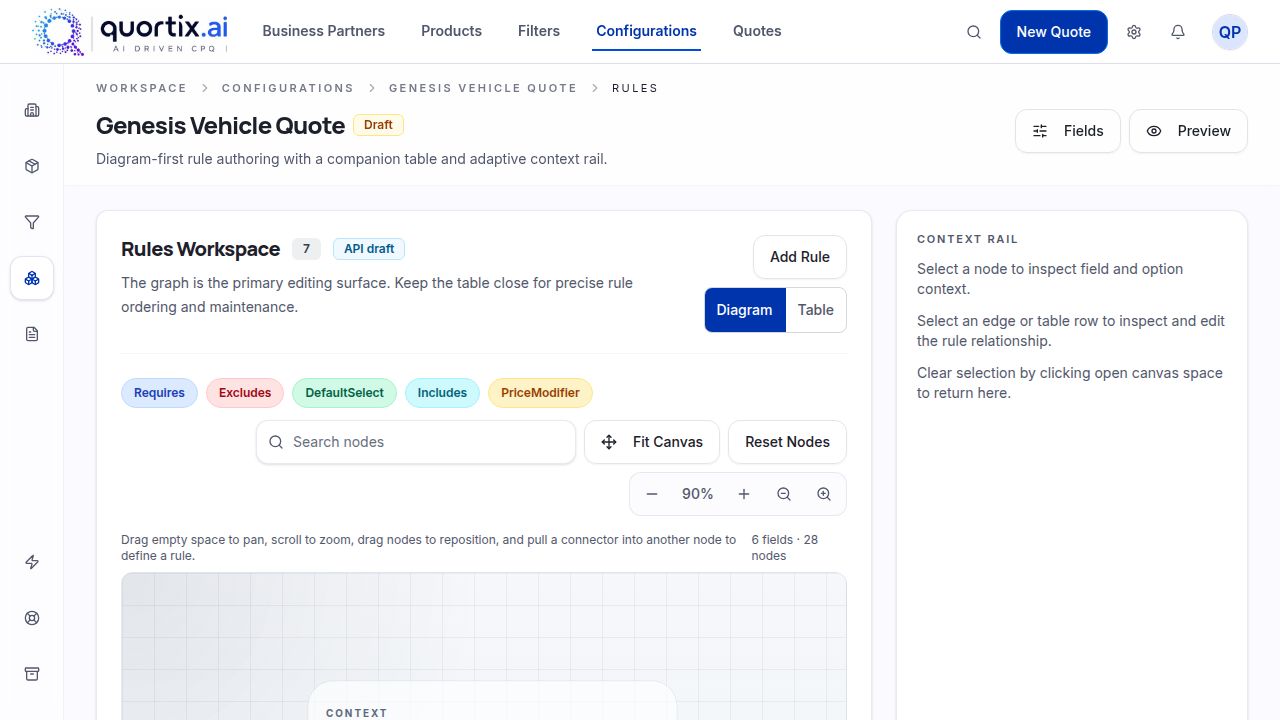Click the Rules breadcrumb
Viewport: 1280px width, 720px height.
pyautogui.click(x=635, y=88)
